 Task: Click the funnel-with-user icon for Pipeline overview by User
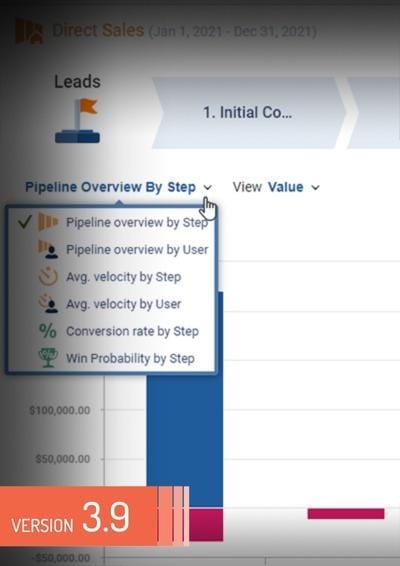coord(48,249)
